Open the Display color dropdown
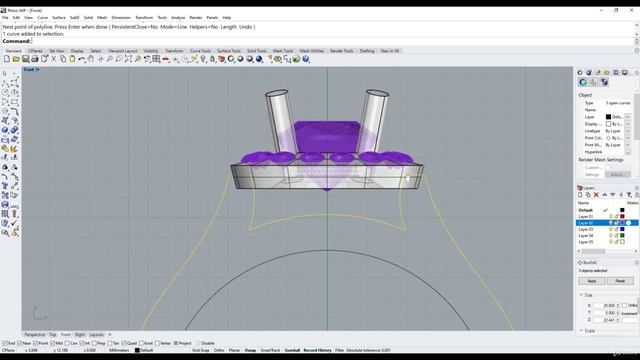This screenshot has width=640, height=360. pos(628,124)
